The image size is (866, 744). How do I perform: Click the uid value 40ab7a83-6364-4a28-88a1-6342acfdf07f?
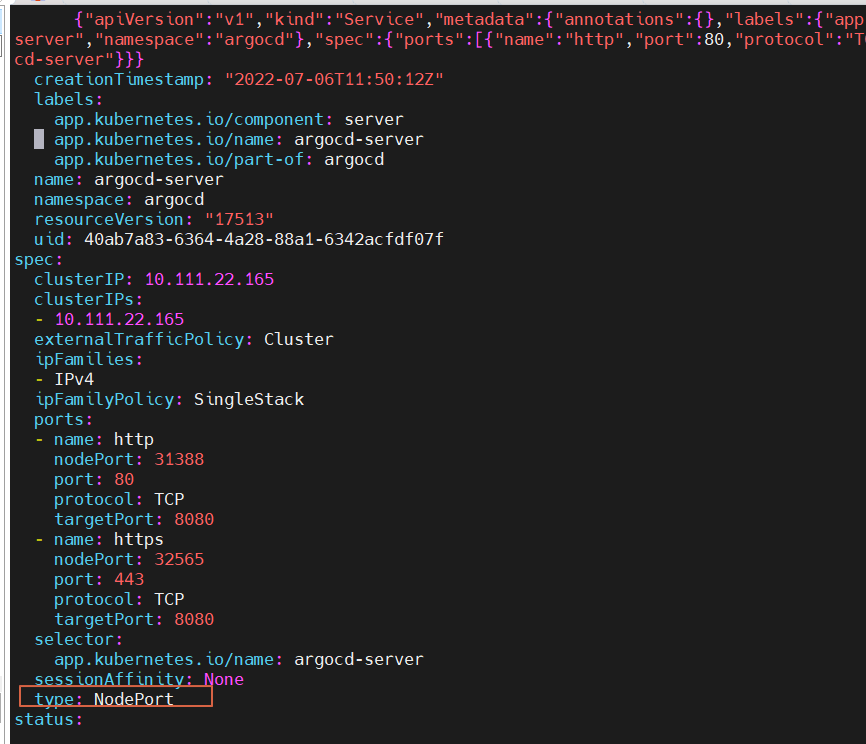[x=263, y=240]
